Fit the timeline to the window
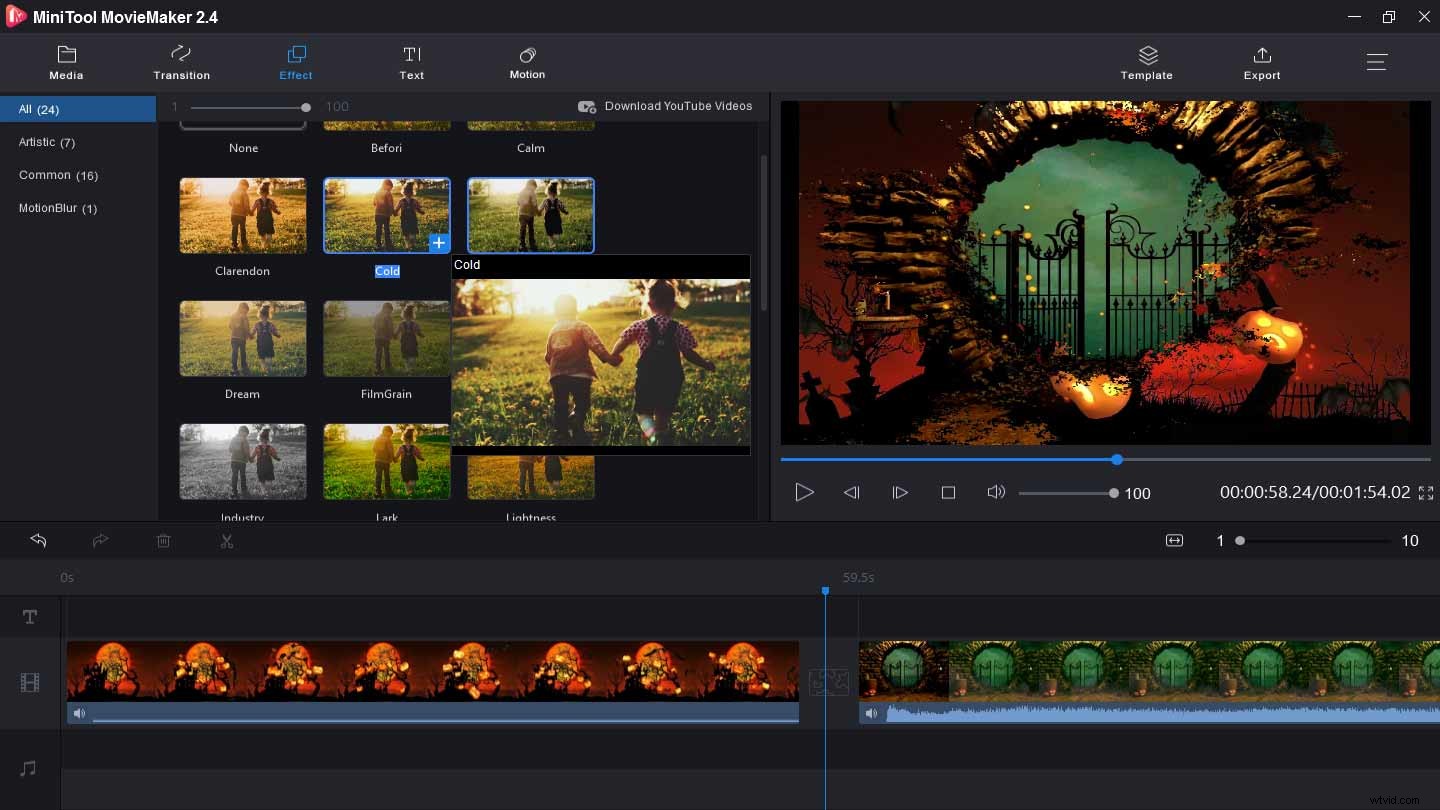 point(1174,540)
